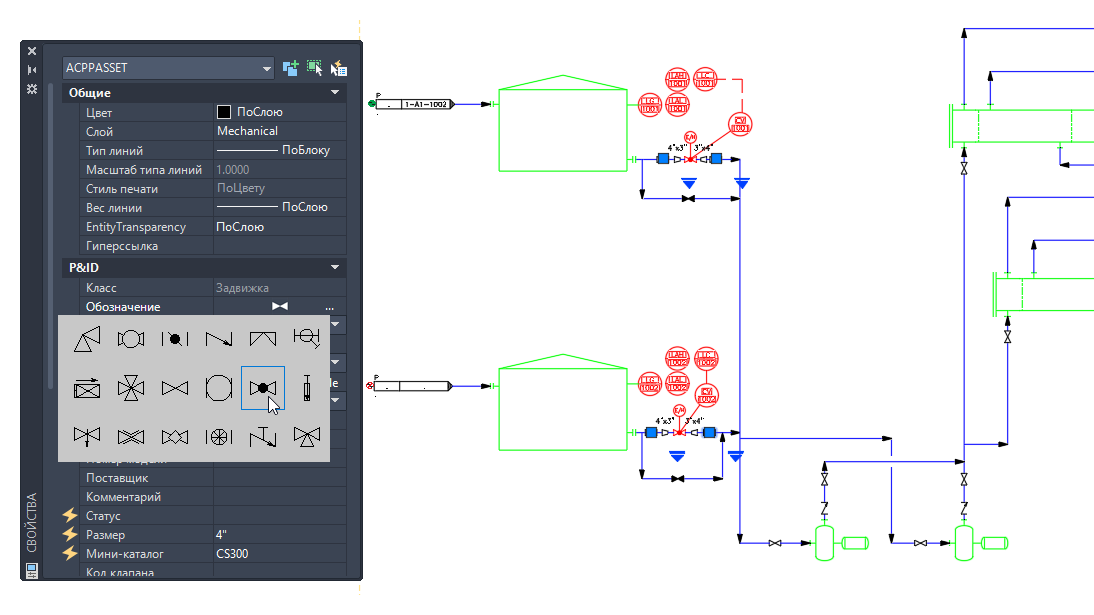
Task: Select the ball valve symbol with filled center
Action: [262, 388]
